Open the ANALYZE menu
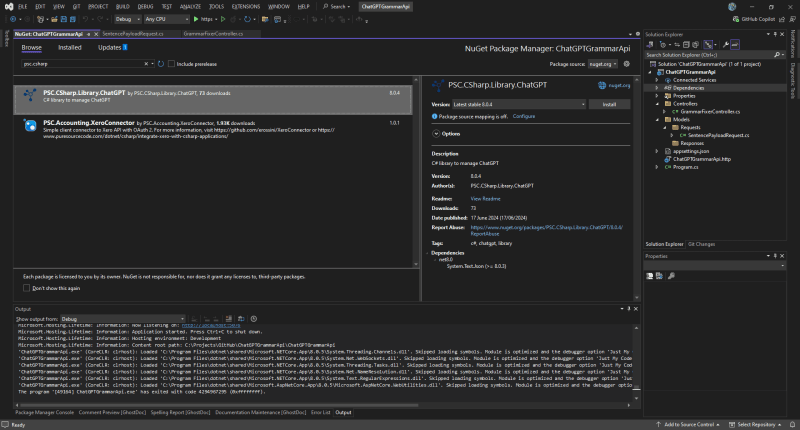 tap(190, 7)
